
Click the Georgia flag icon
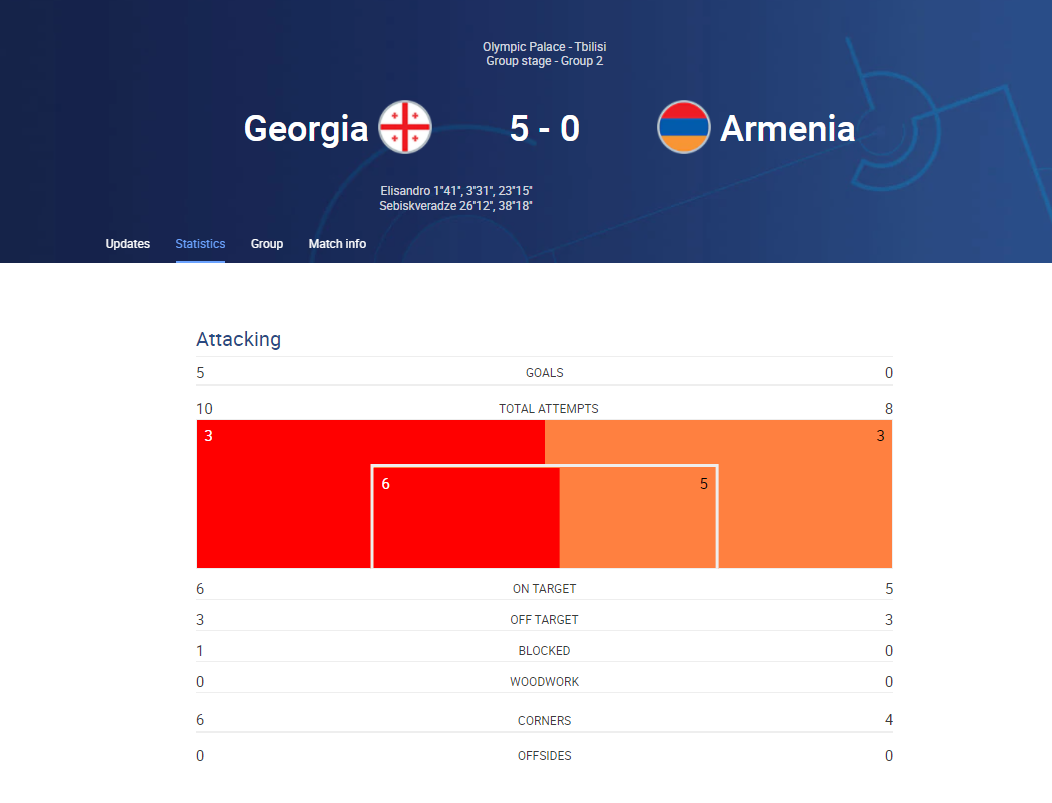(x=405, y=127)
